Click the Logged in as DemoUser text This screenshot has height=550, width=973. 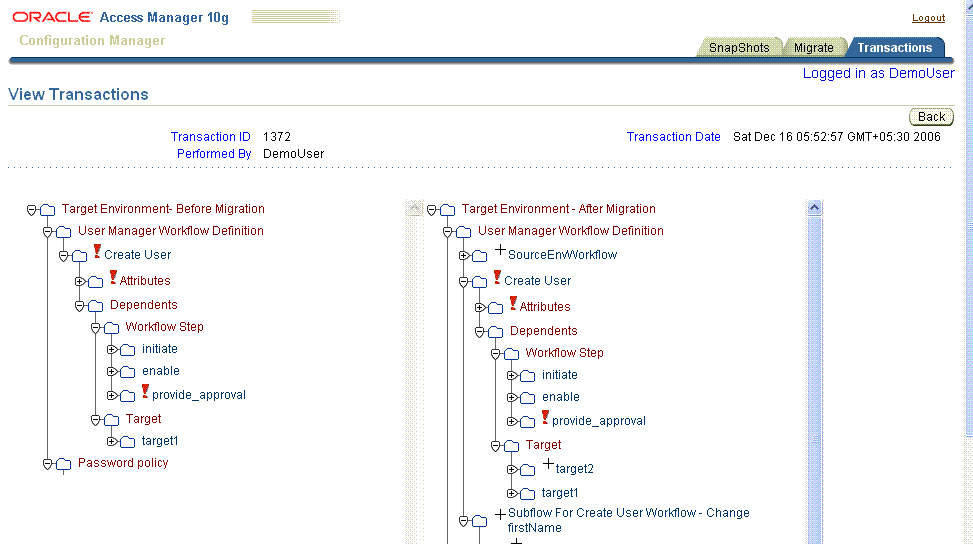click(878, 73)
